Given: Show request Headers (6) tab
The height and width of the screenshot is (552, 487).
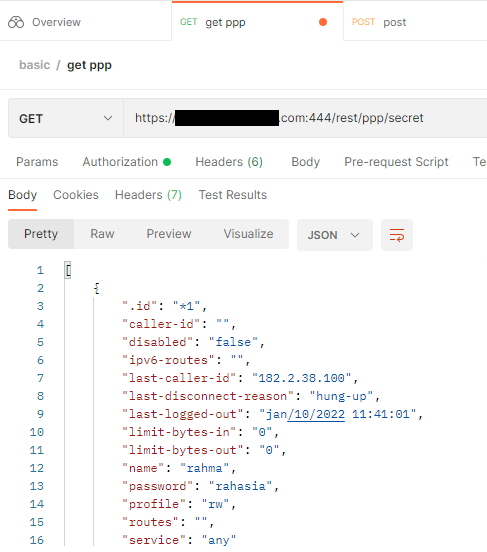Looking at the screenshot, I should click(229, 162).
